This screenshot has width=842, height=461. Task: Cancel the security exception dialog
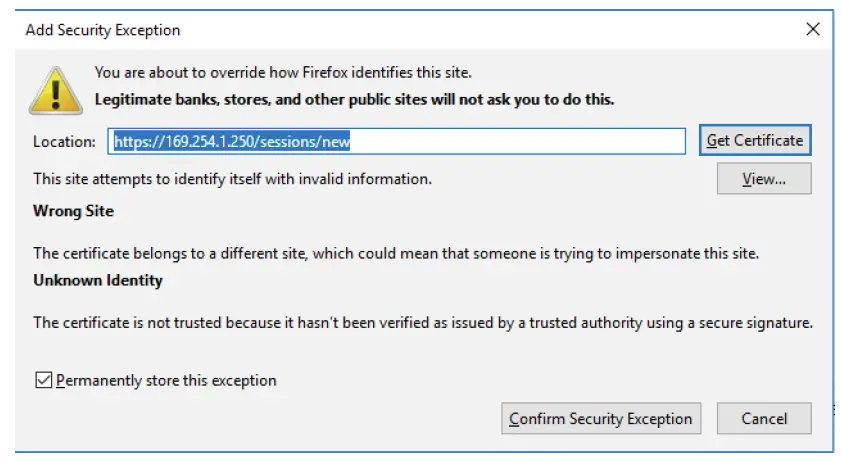coord(765,418)
